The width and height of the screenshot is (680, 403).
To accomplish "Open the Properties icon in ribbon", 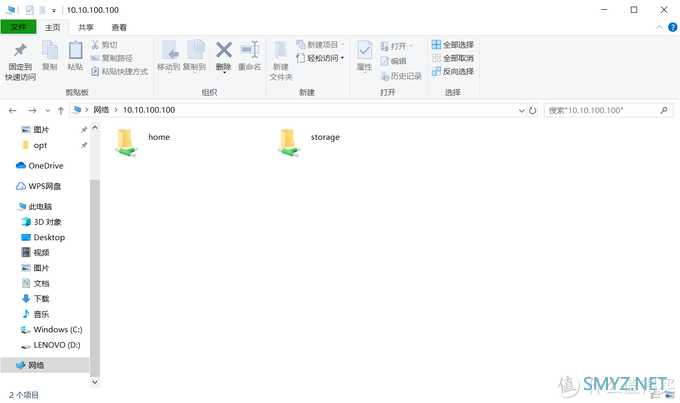I will coord(364,50).
